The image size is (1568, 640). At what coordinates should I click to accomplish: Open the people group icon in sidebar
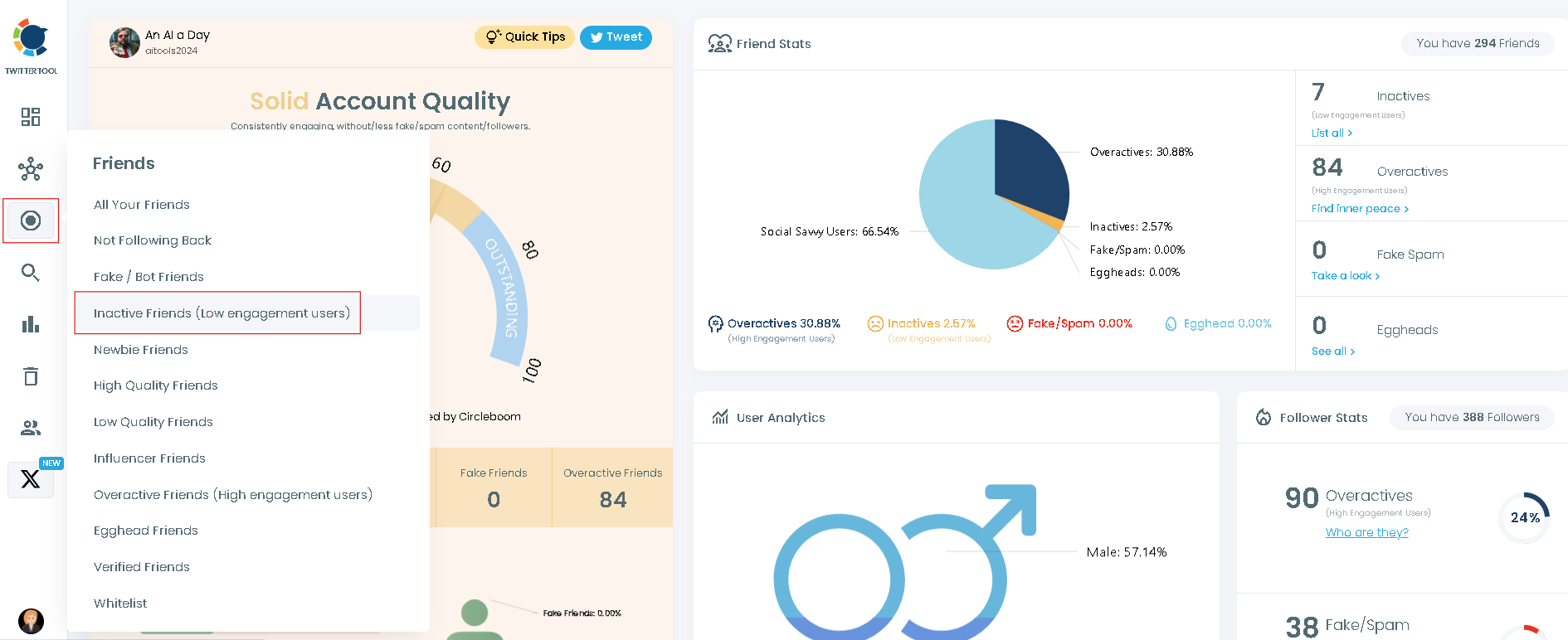click(31, 428)
